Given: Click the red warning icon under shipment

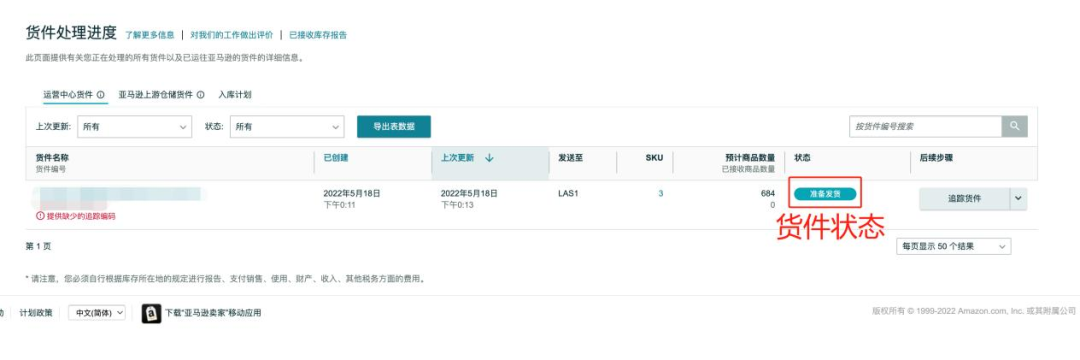Looking at the screenshot, I should [x=40, y=216].
